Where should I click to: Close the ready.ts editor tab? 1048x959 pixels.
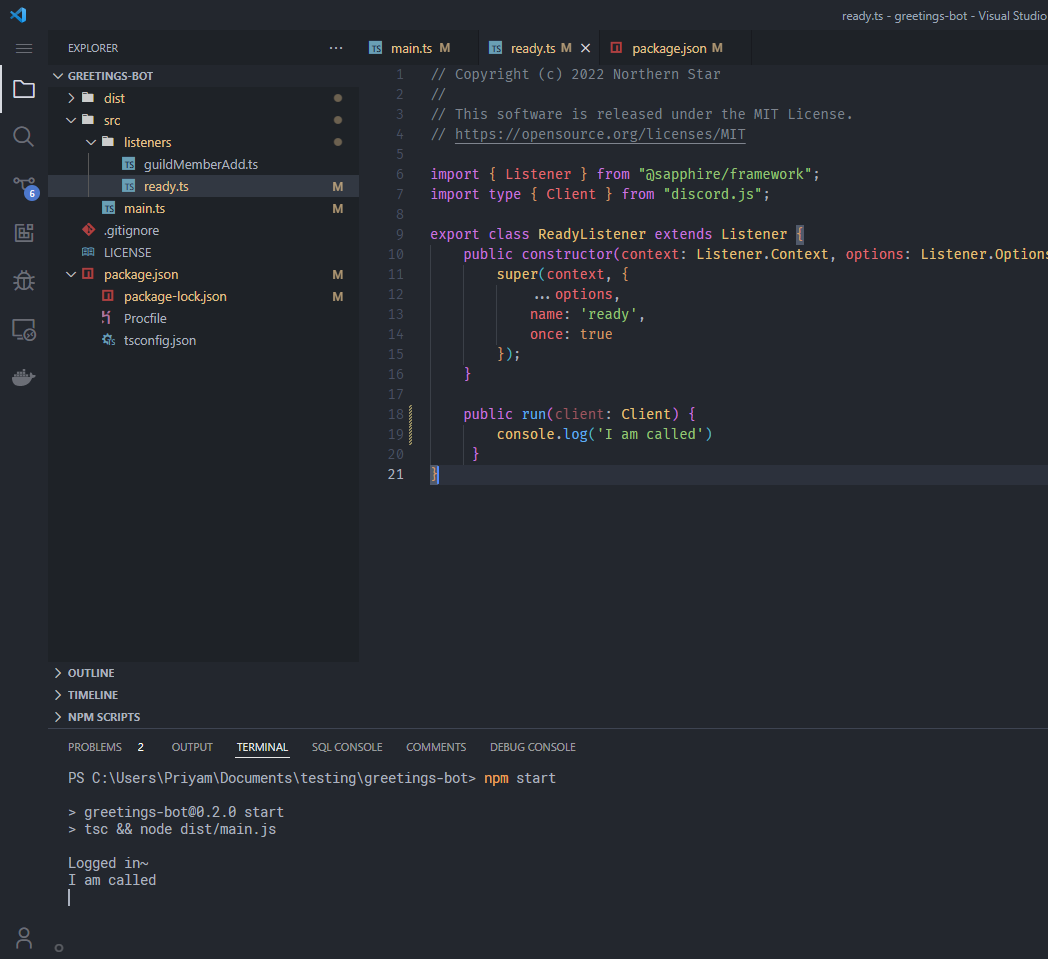[586, 48]
